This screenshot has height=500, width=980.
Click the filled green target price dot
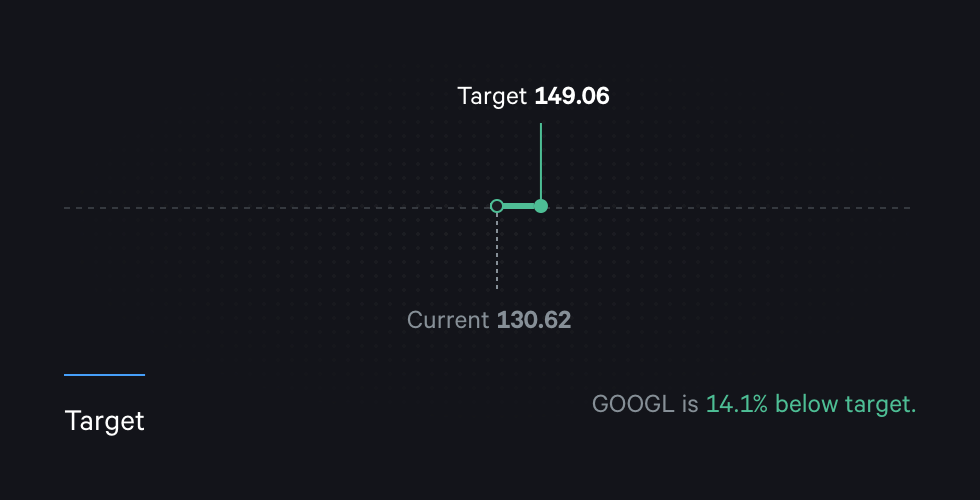(x=541, y=206)
